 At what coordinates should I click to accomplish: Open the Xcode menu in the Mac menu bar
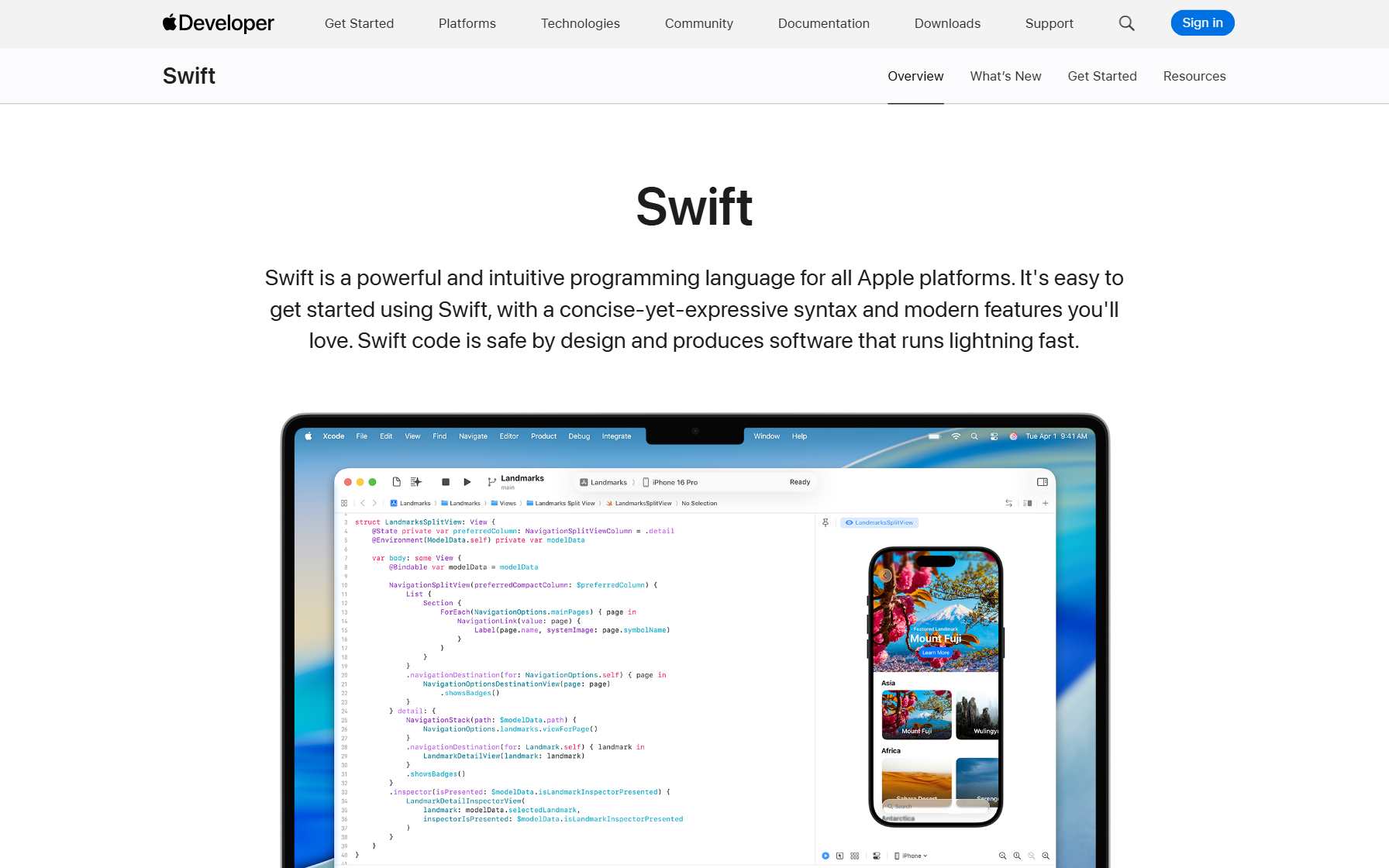point(333,436)
